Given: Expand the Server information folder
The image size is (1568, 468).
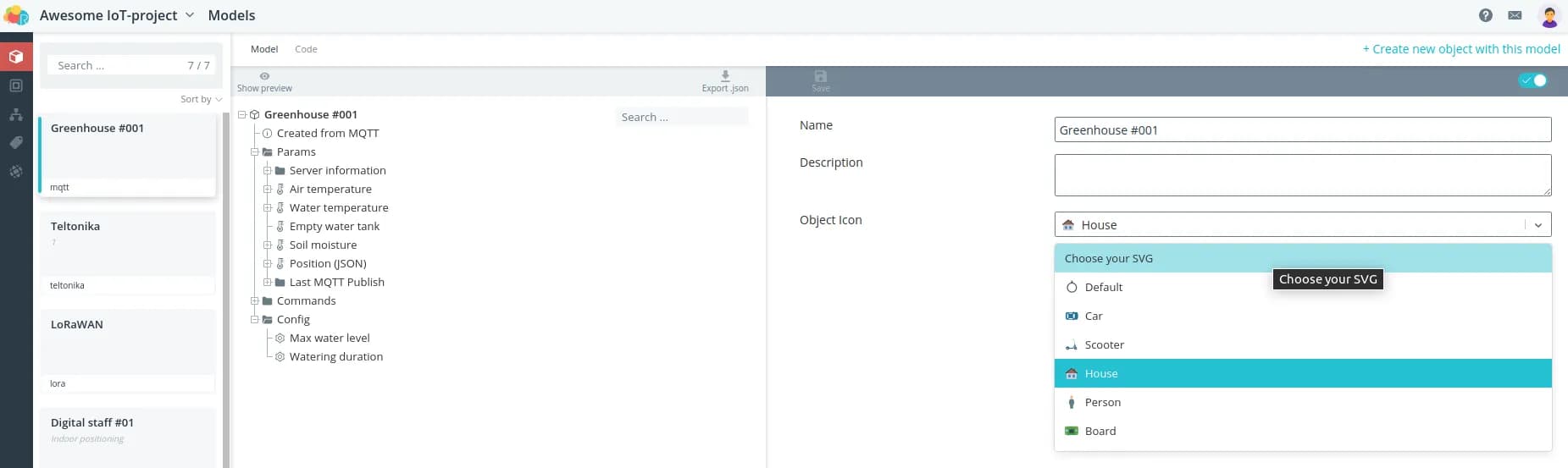Looking at the screenshot, I should [x=267, y=170].
